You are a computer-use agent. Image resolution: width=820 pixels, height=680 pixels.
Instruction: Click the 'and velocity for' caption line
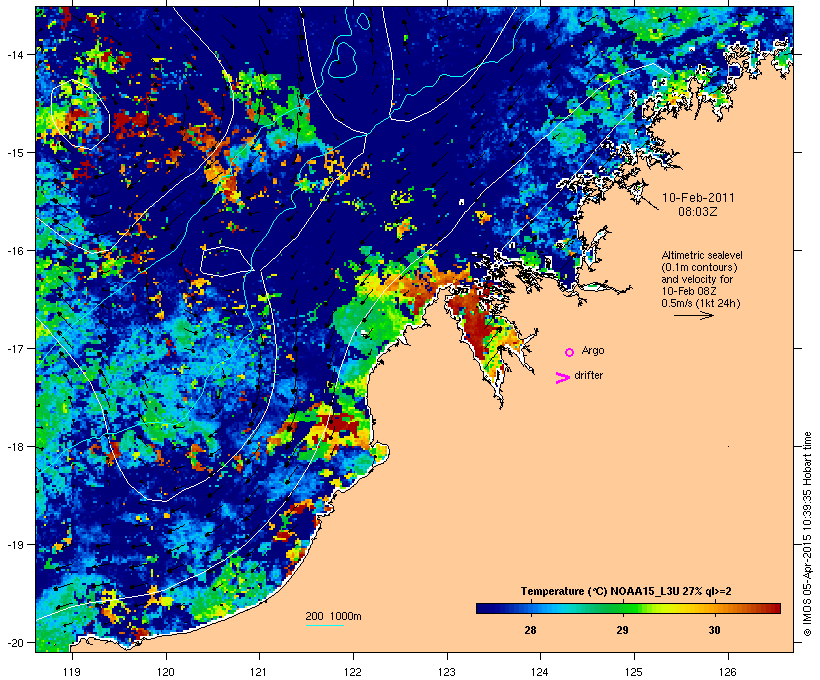(x=697, y=279)
